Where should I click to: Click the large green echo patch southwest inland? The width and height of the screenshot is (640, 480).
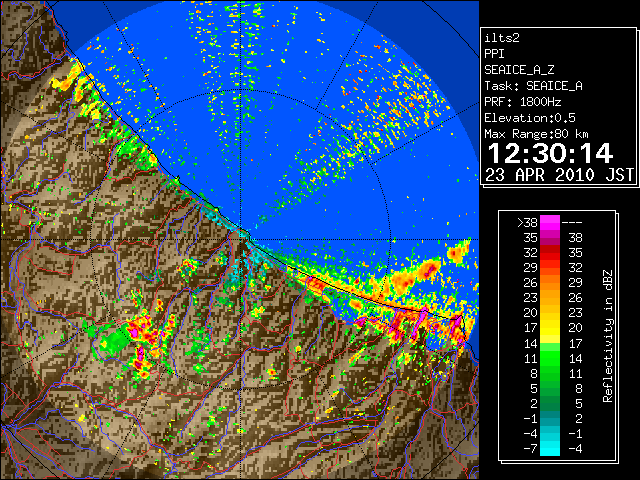pos(116,342)
